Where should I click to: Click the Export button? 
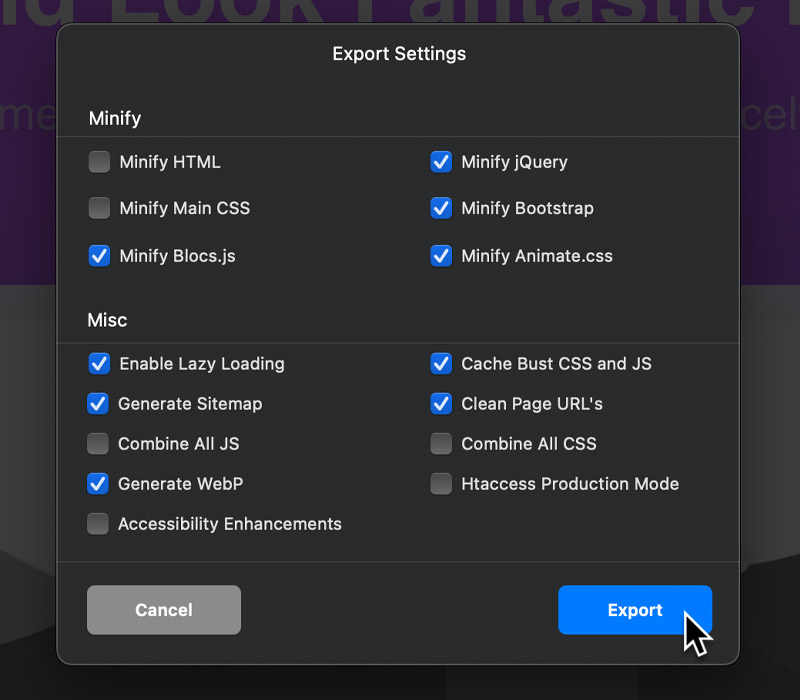tap(634, 610)
